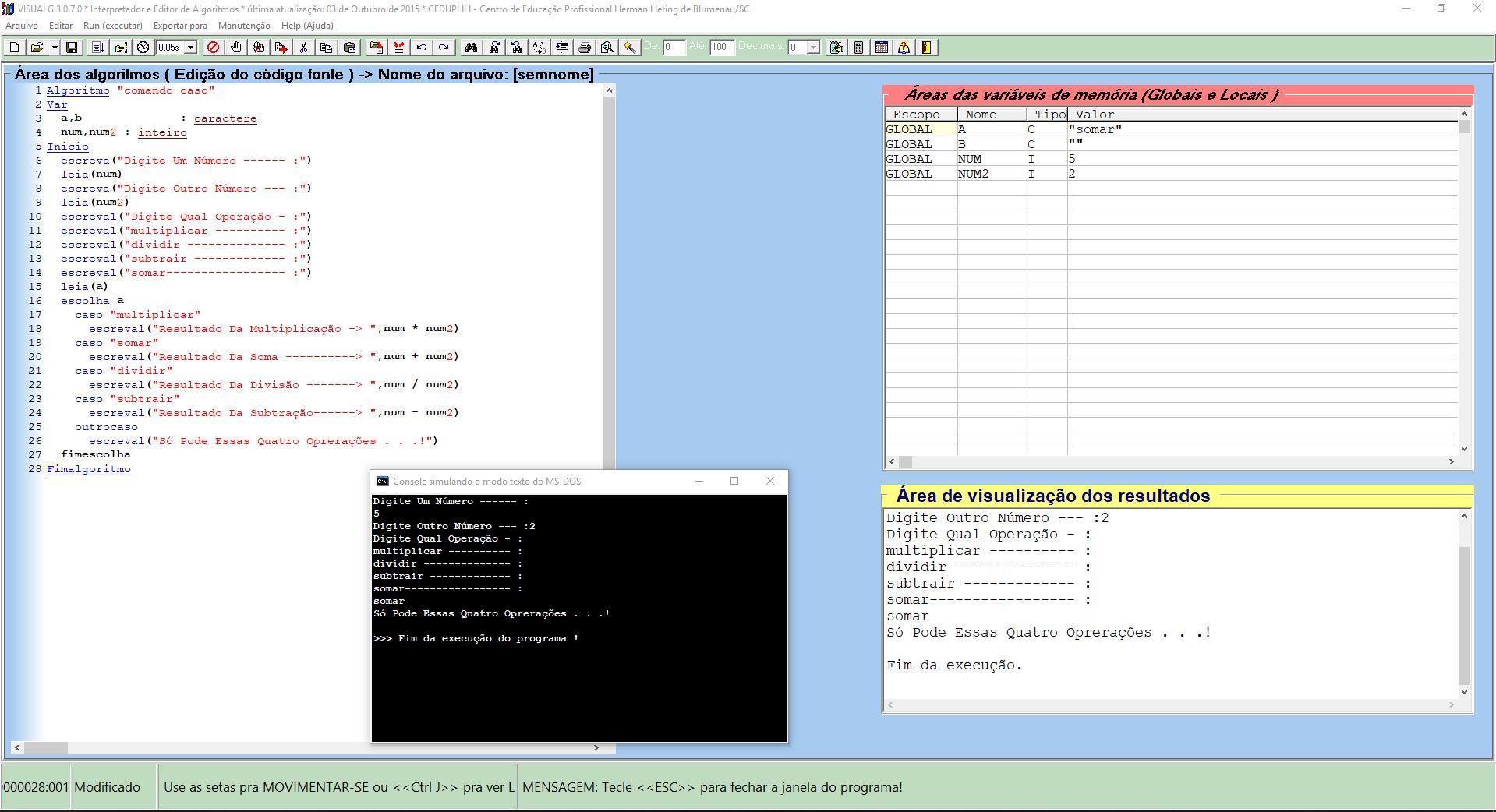The height and width of the screenshot is (812, 1496).
Task: Open the calculator tool
Action: point(858,48)
